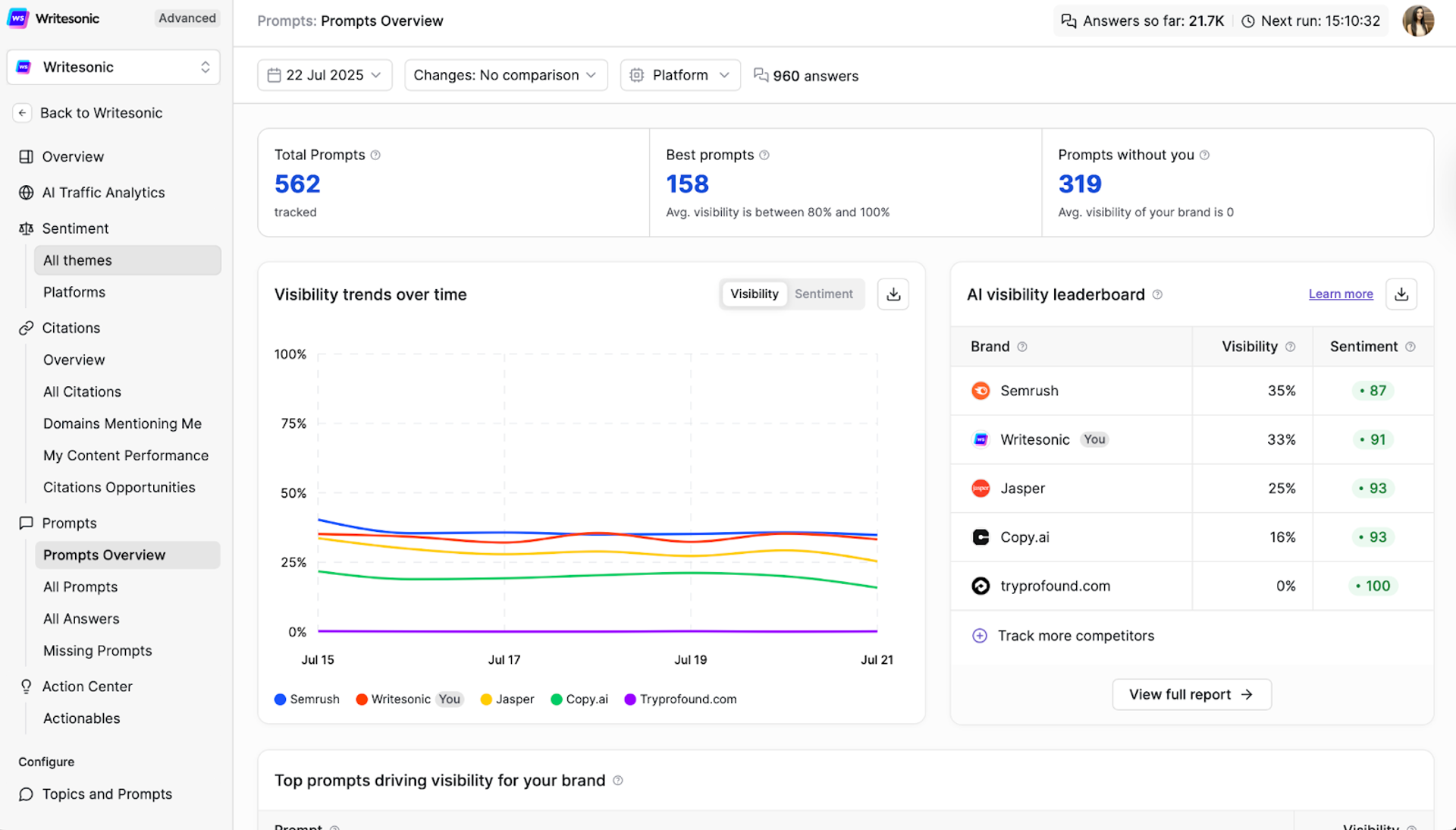Screen dimensions: 1456x830
Task: Open All Citations in sidebar
Action: (x=82, y=392)
